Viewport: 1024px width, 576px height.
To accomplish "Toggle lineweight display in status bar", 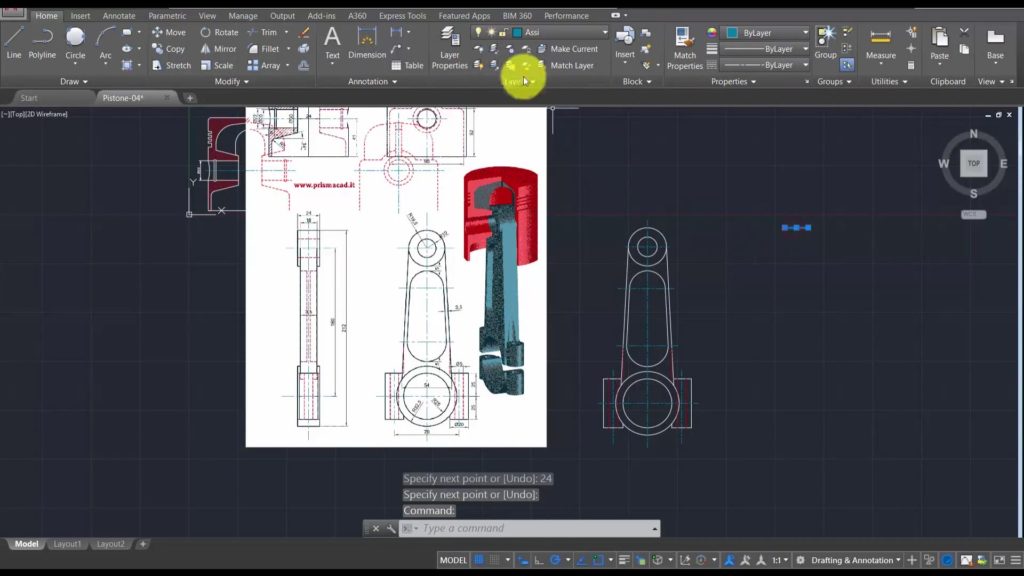I will (624, 560).
